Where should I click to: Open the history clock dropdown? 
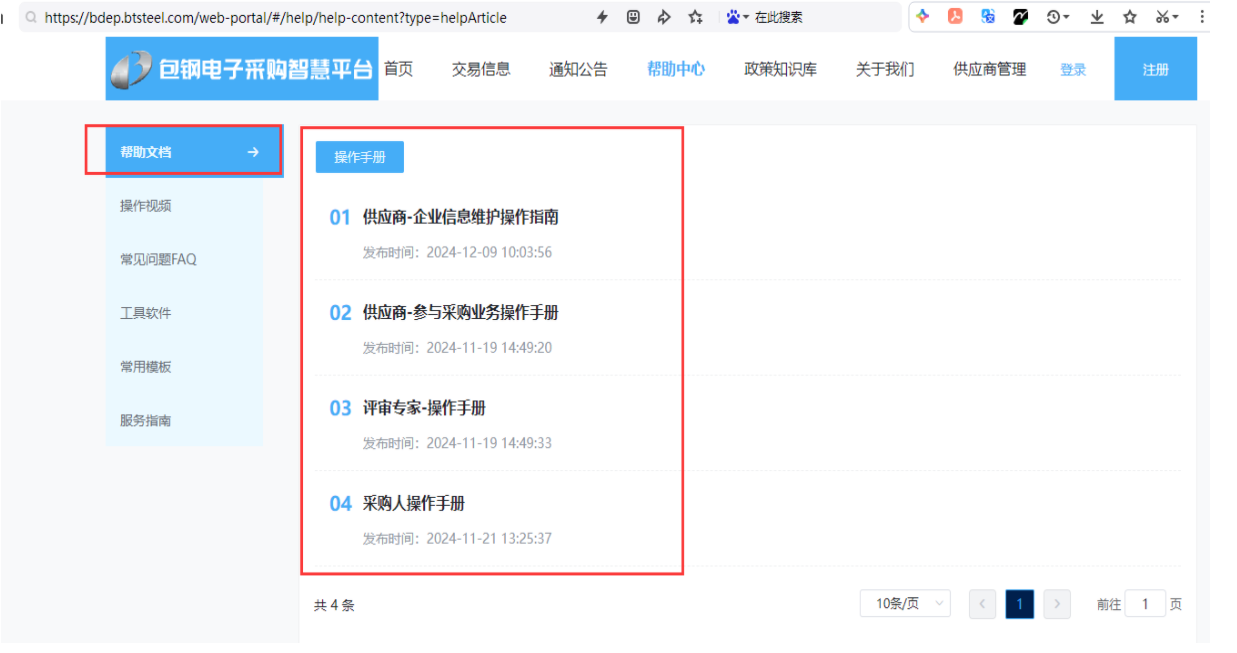coord(1057,17)
